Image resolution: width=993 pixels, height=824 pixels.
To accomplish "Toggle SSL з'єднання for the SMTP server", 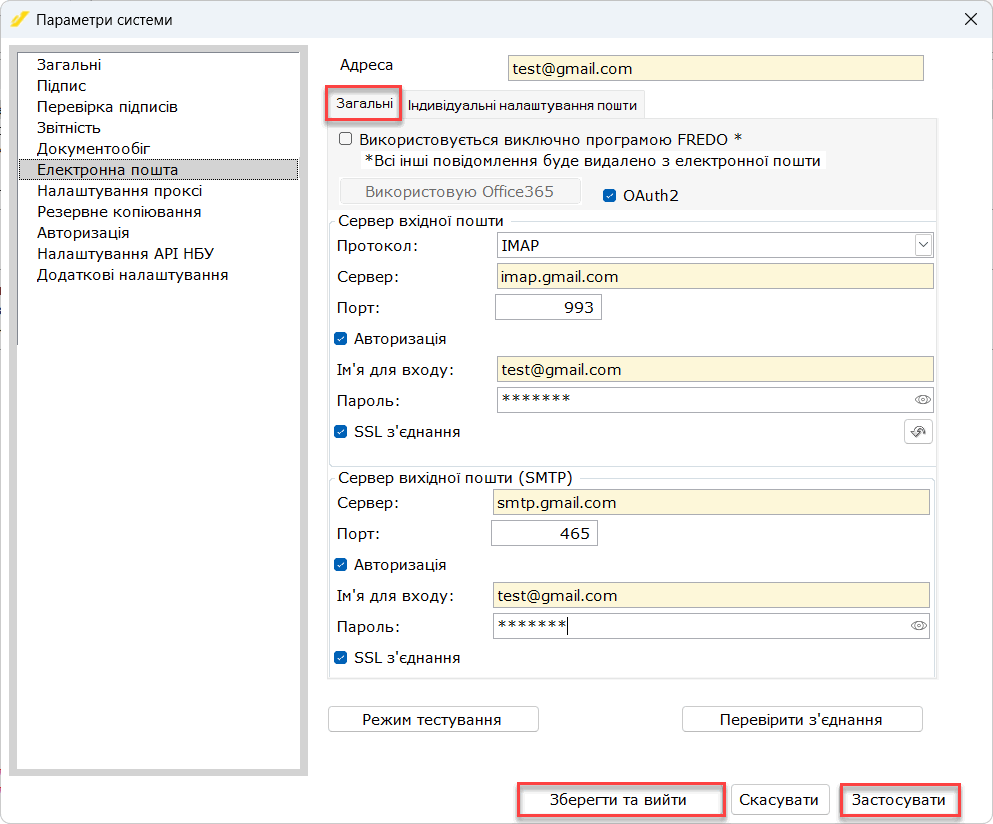I will click(x=341, y=658).
